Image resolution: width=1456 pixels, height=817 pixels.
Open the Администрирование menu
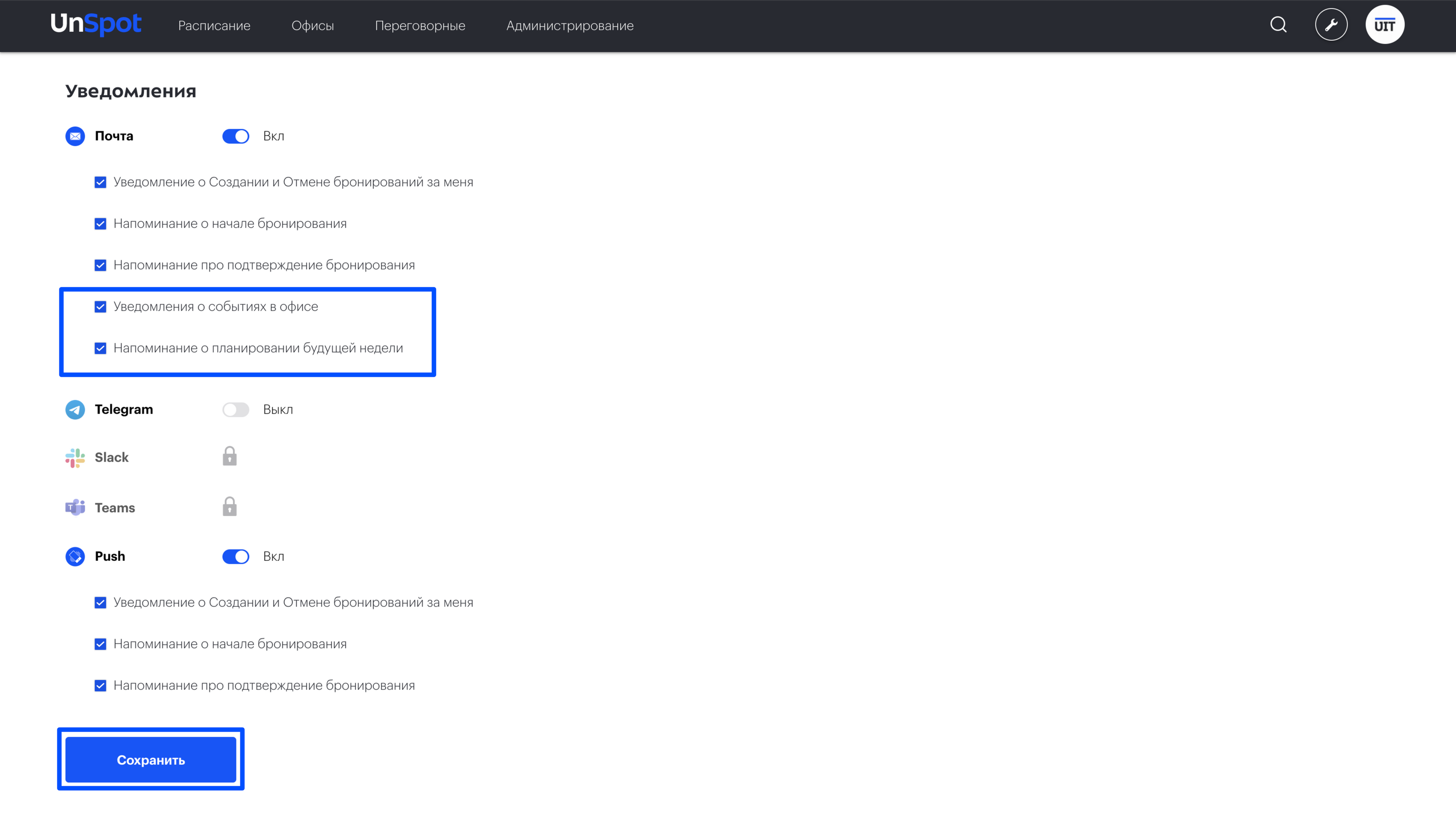pos(570,26)
